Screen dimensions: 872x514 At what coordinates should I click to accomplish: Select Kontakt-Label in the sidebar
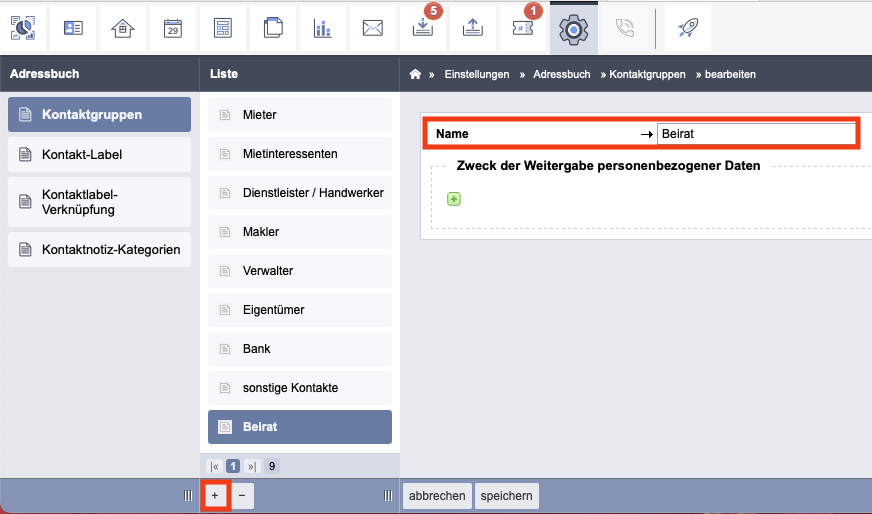point(100,155)
